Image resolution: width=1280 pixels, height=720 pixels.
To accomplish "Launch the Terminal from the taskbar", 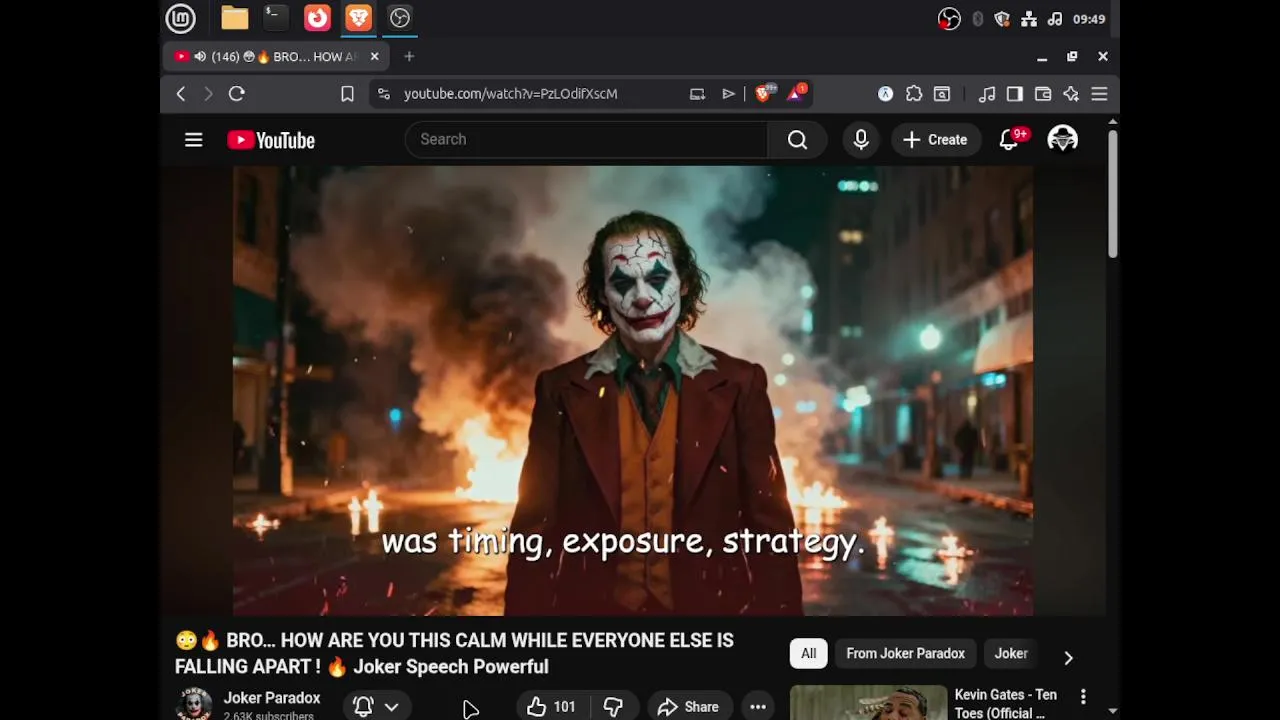I will [275, 17].
